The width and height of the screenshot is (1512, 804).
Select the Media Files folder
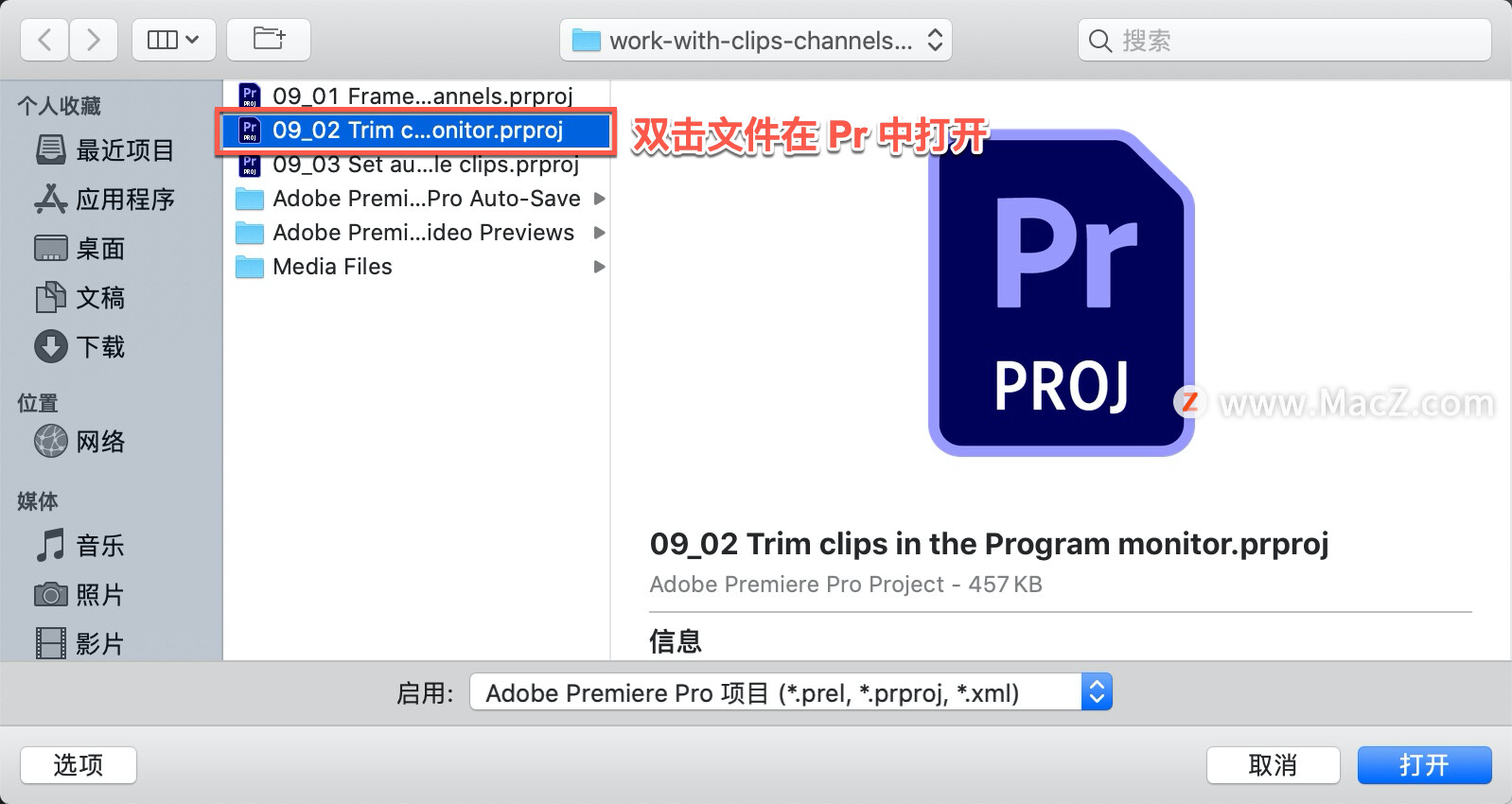tap(416, 267)
